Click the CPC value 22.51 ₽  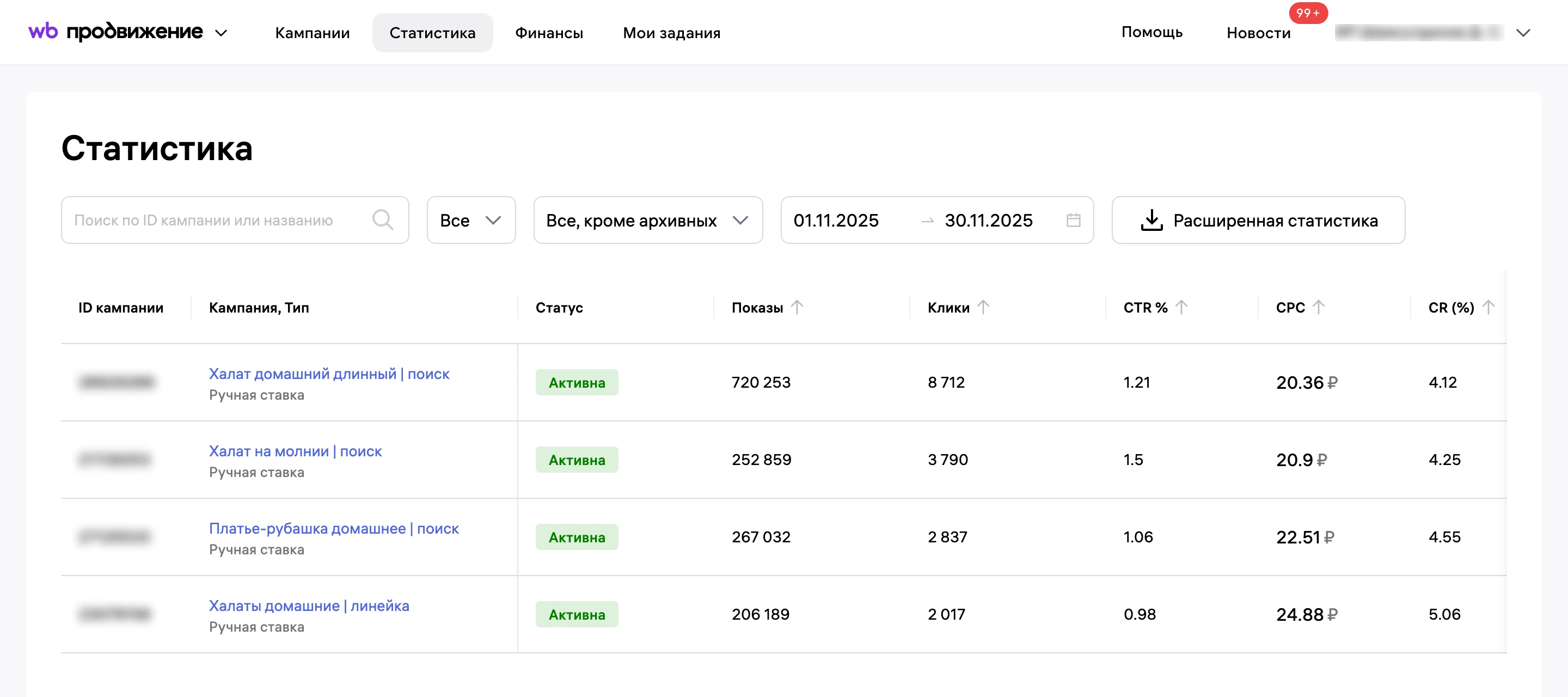(x=1304, y=537)
